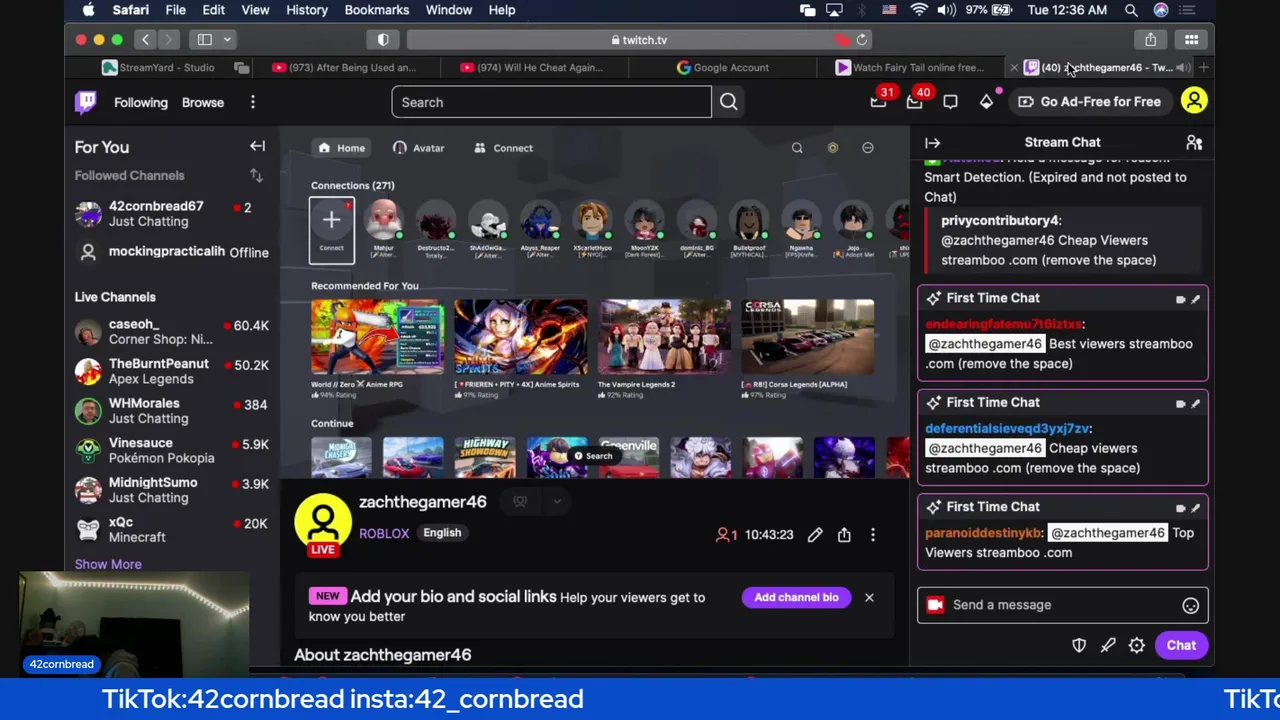The height and width of the screenshot is (720, 1280).
Task: Click Go Ad-Free for Free button
Action: point(1090,102)
